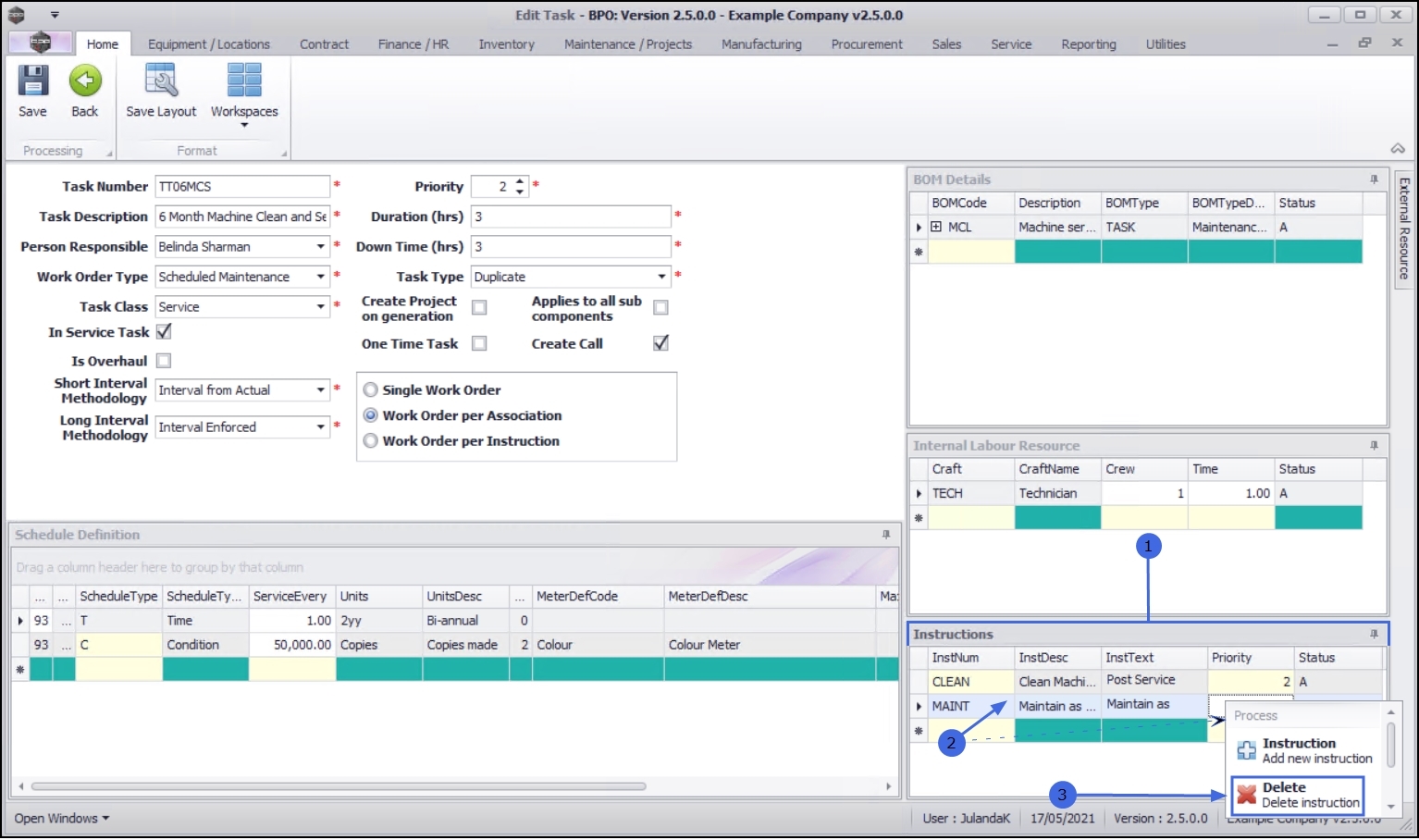Click the Add new instruction plus icon
The image size is (1419, 840).
tap(1247, 750)
